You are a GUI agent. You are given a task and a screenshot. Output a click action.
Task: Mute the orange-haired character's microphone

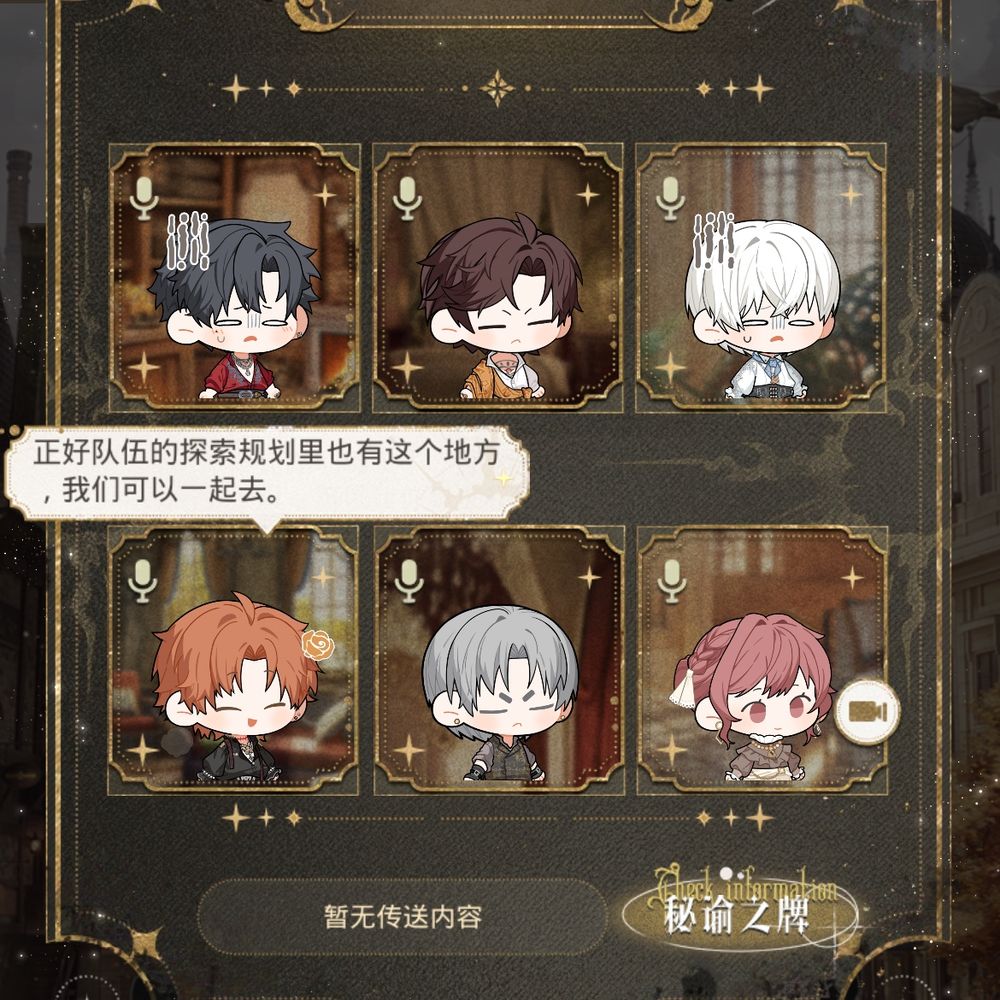tap(142, 581)
